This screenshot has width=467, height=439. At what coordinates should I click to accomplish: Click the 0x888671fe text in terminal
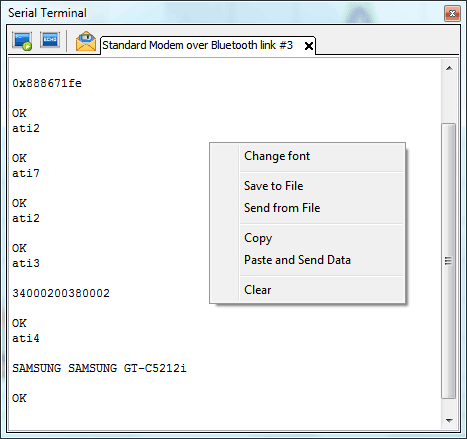[x=47, y=83]
